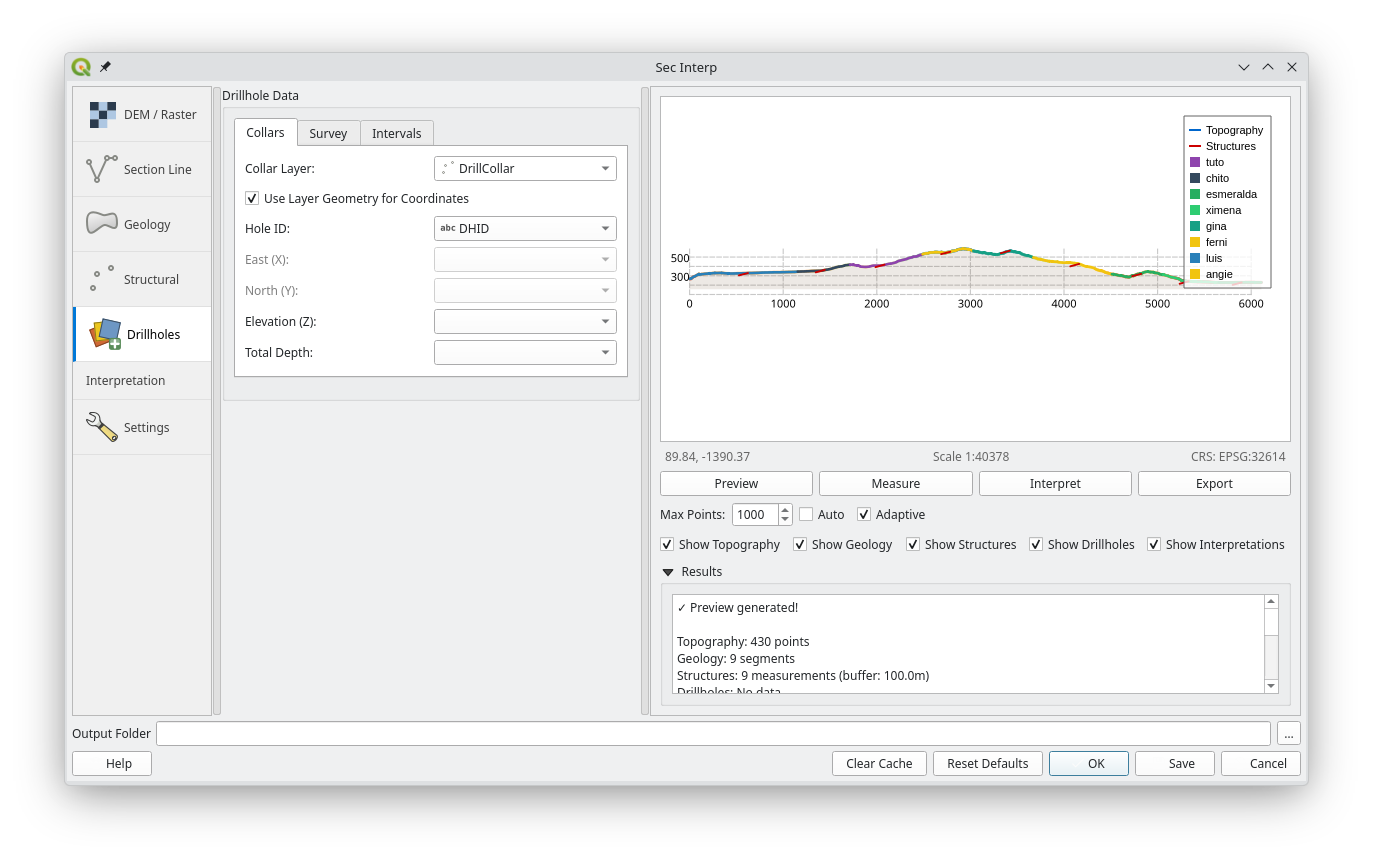The height and width of the screenshot is (862, 1373).
Task: Switch to the Survey tab
Action: 328,133
